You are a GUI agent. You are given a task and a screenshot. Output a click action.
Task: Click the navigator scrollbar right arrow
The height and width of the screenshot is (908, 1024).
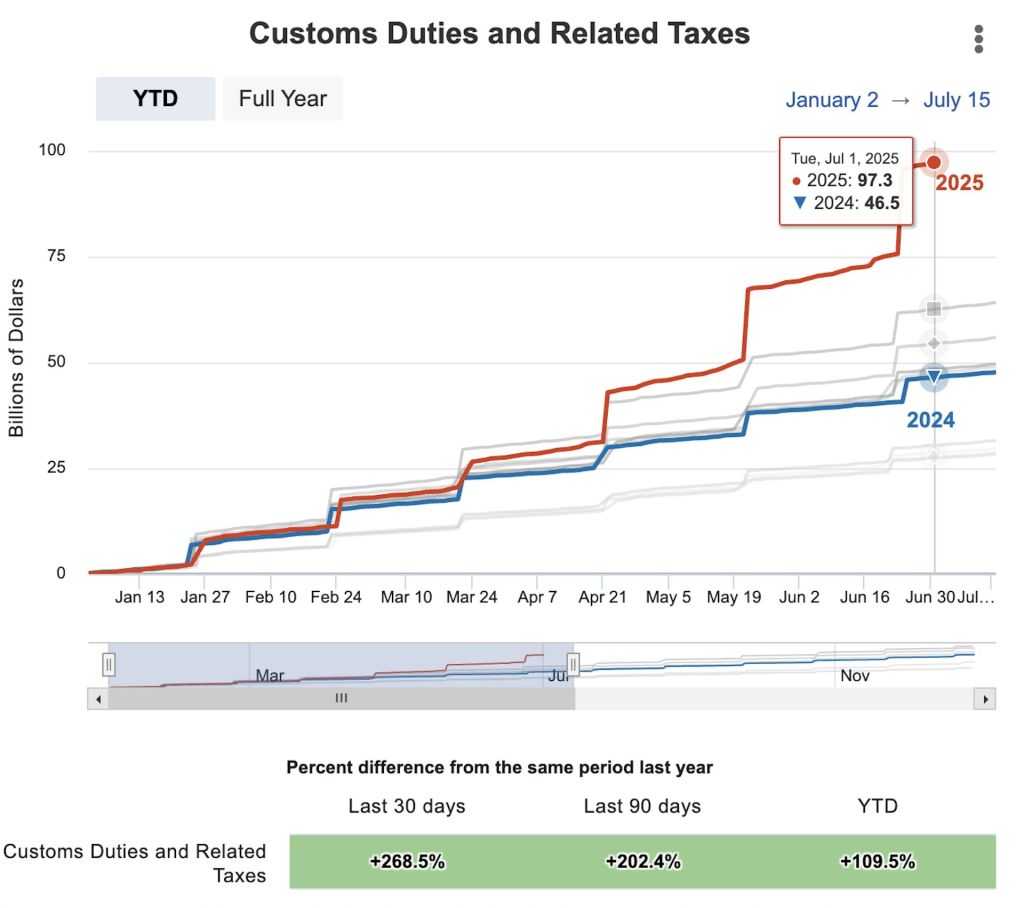pyautogui.click(x=985, y=699)
